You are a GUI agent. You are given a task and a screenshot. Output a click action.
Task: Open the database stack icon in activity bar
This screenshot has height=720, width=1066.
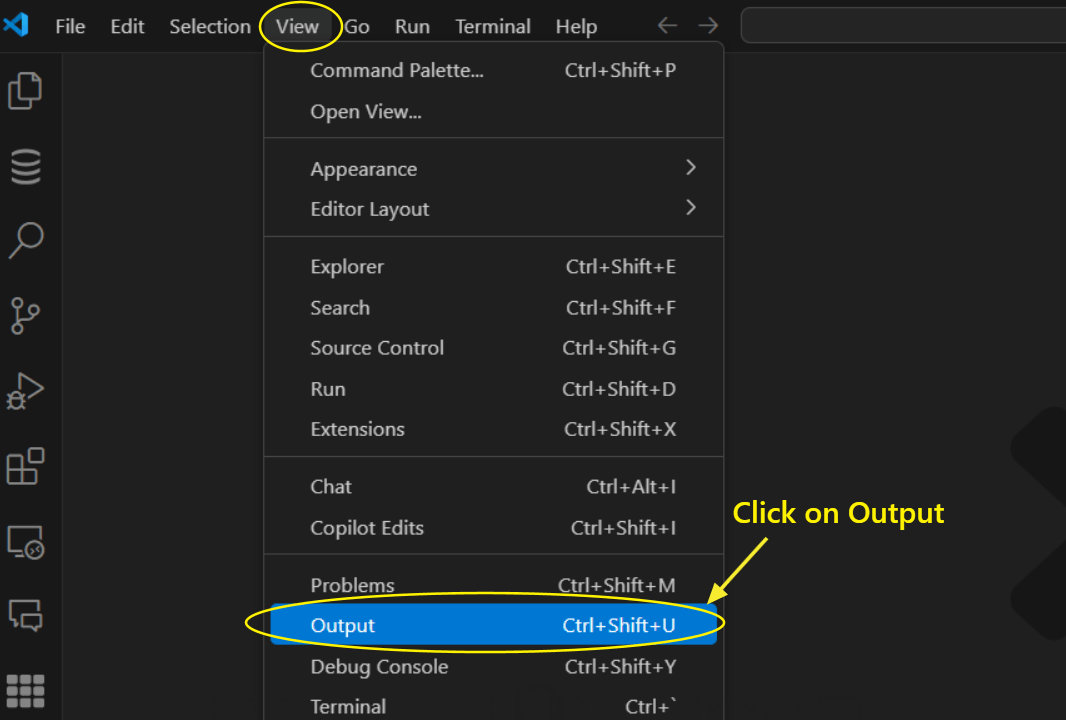[x=26, y=167]
